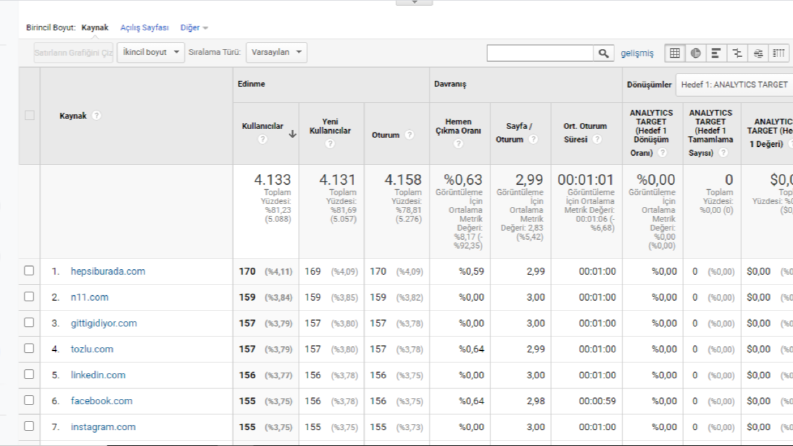Check the instagram.com row checkbox
Screen dimensions: 793x446
pos(29,426)
